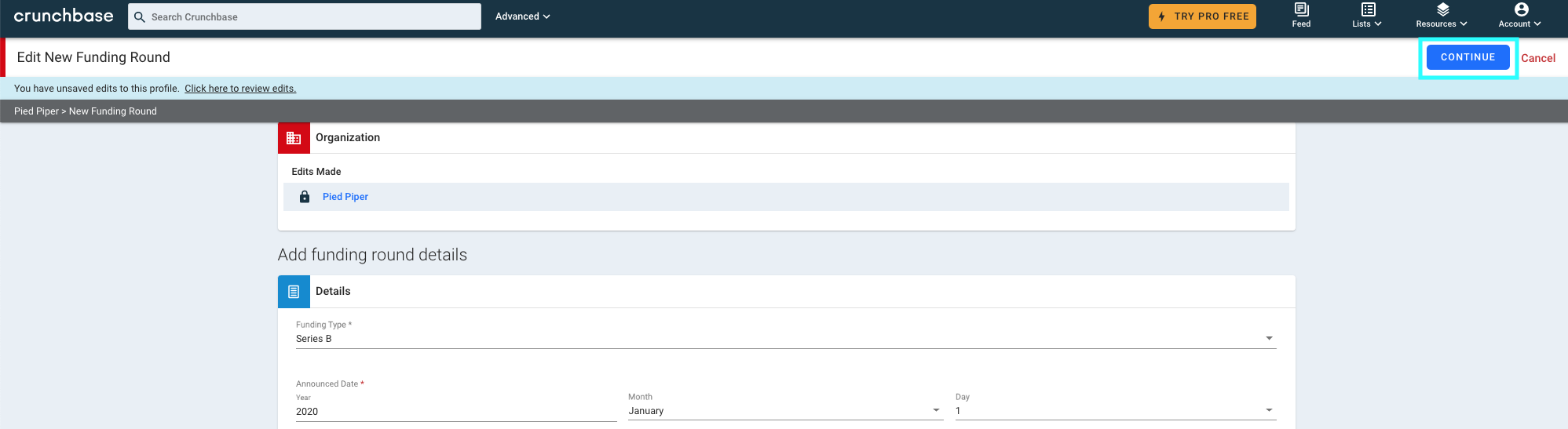Open the Day dropdown showing 1
The height and width of the screenshot is (429, 1568).
coord(1116,411)
